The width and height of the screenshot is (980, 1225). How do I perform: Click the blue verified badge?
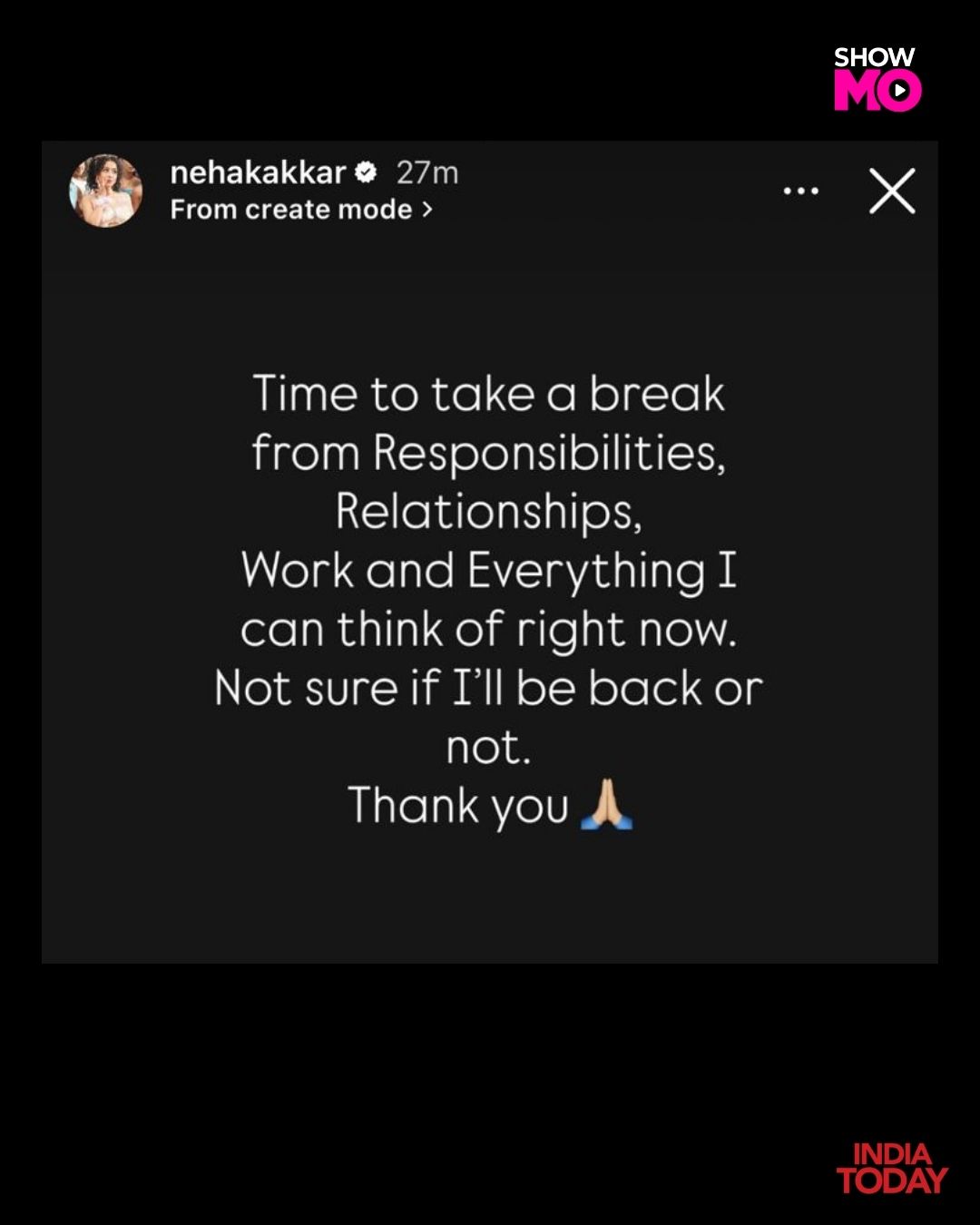point(365,171)
